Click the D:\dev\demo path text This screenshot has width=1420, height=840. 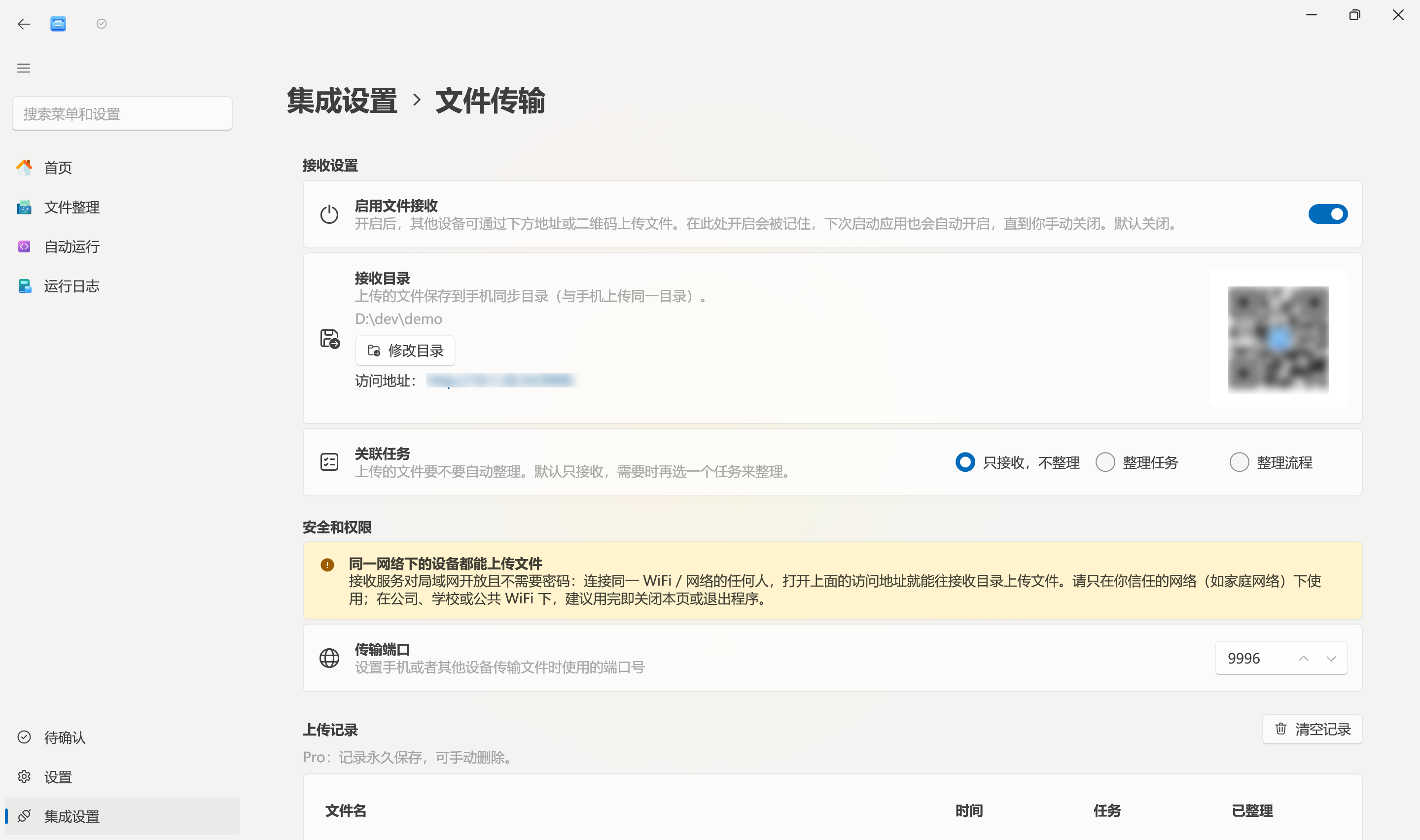pyautogui.click(x=398, y=318)
